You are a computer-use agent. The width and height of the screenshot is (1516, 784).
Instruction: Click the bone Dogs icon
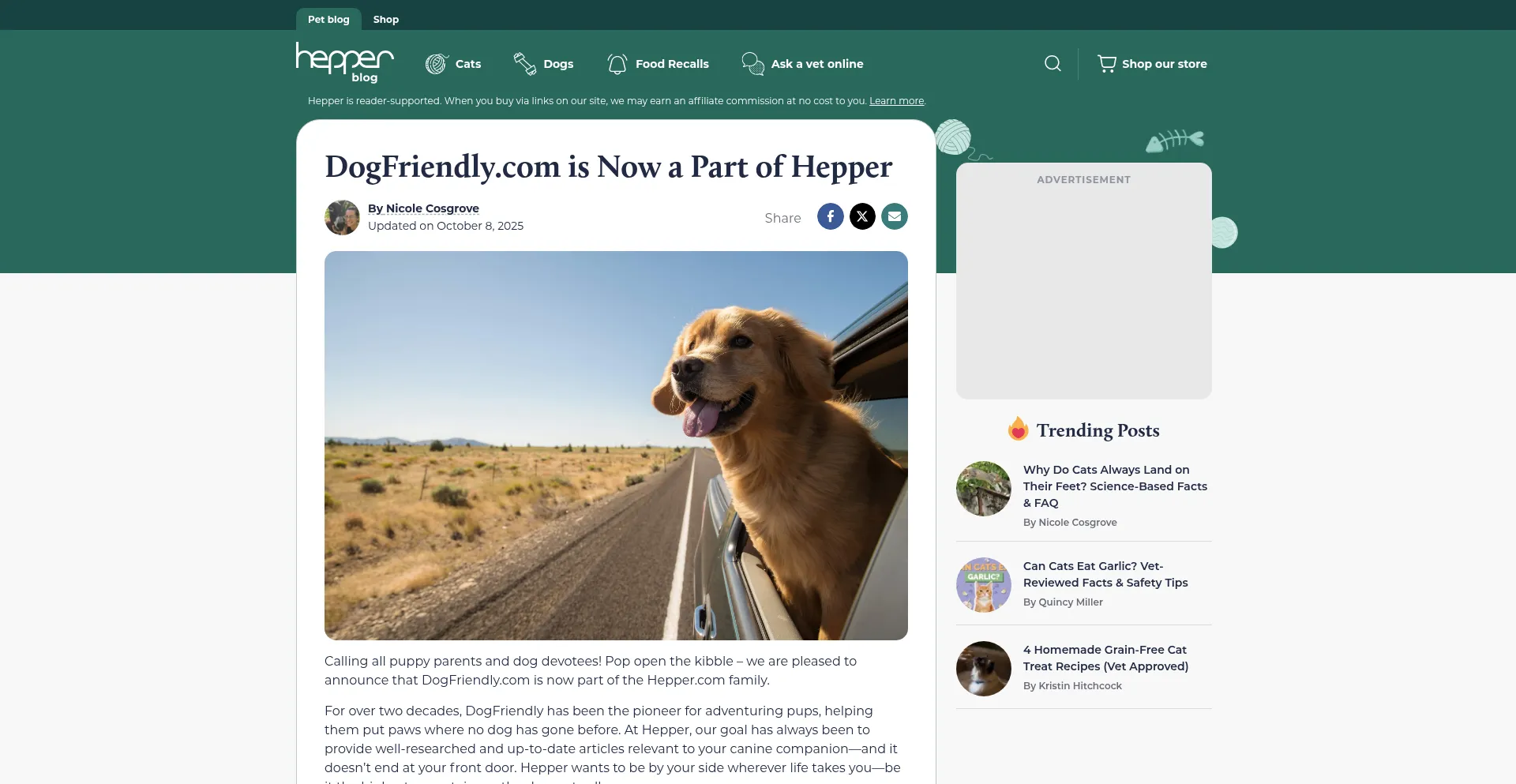(524, 64)
